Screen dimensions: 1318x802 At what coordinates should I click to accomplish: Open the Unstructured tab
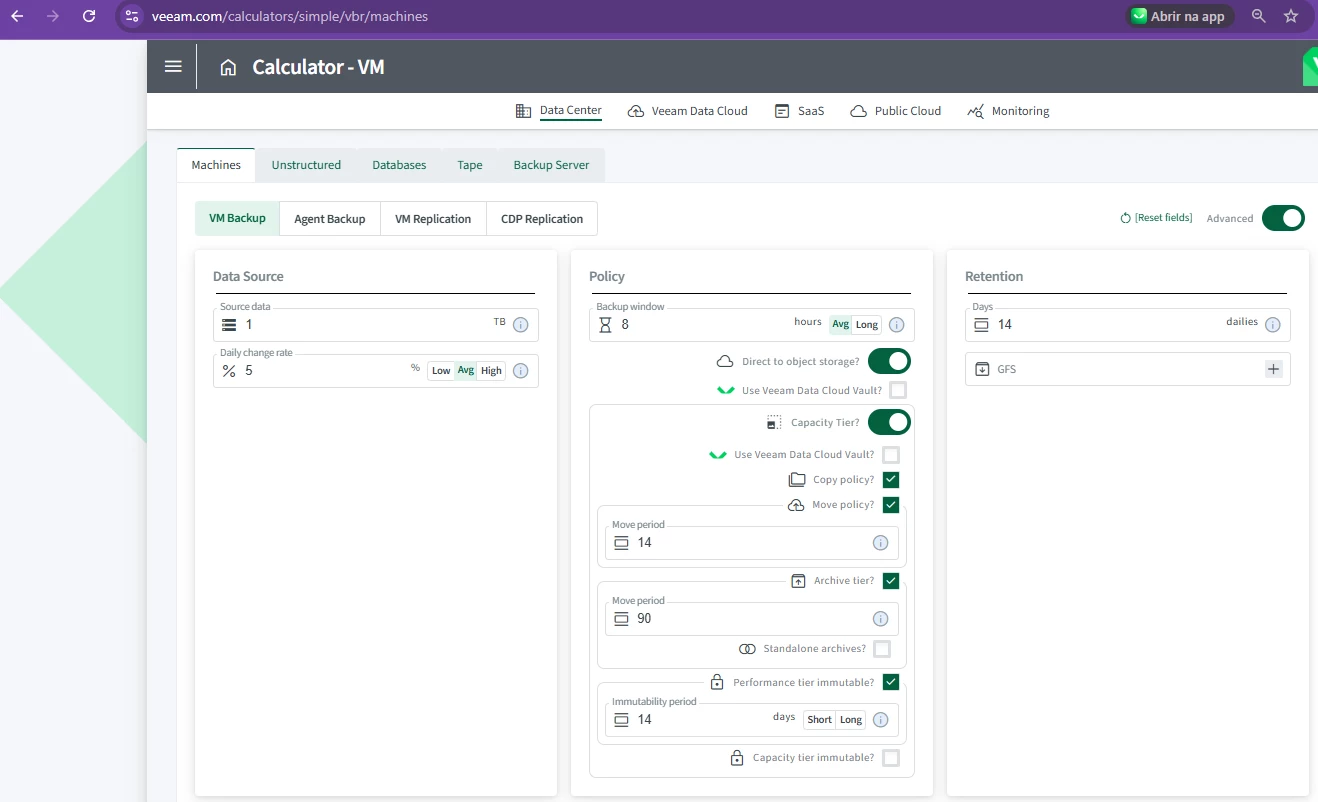[x=306, y=165]
